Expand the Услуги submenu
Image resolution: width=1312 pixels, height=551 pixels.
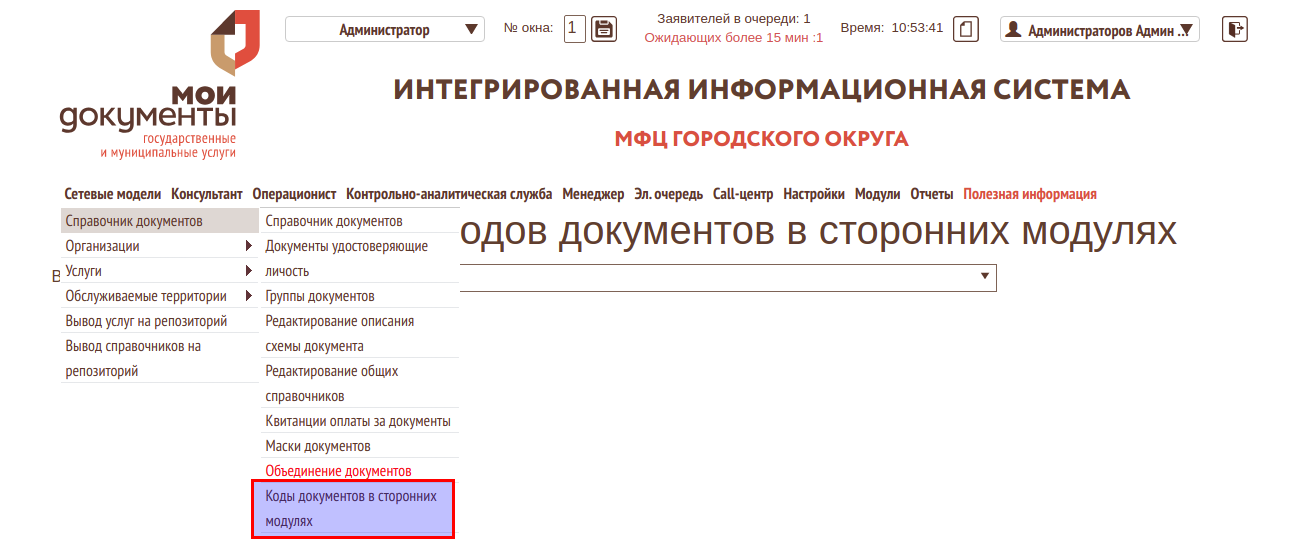(160, 271)
